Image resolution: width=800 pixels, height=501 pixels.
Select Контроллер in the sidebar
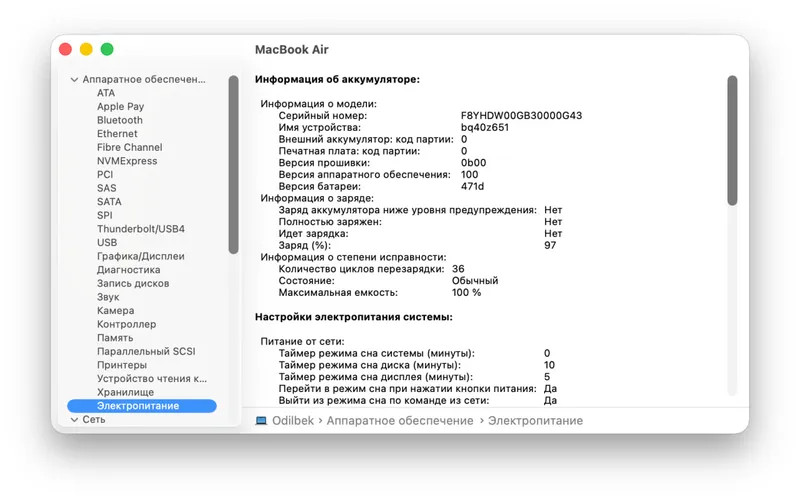pos(127,324)
